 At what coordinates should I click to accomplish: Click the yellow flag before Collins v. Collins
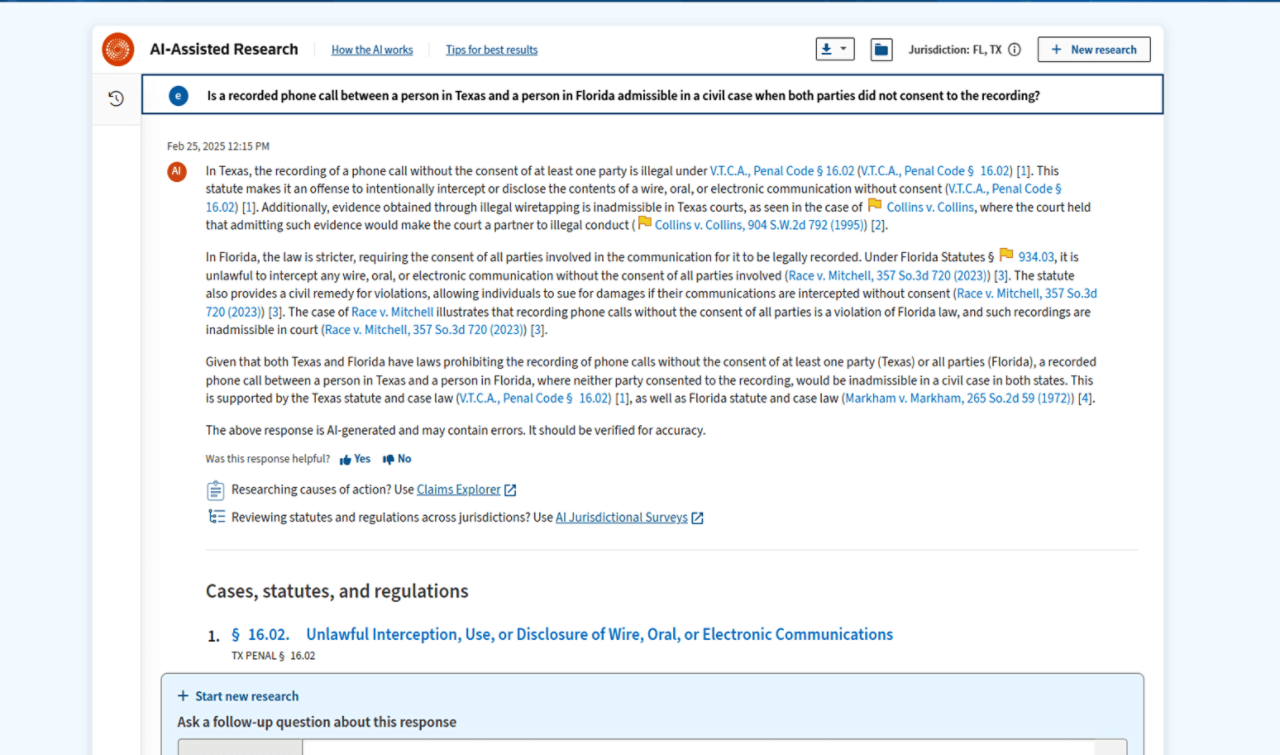[x=875, y=206]
